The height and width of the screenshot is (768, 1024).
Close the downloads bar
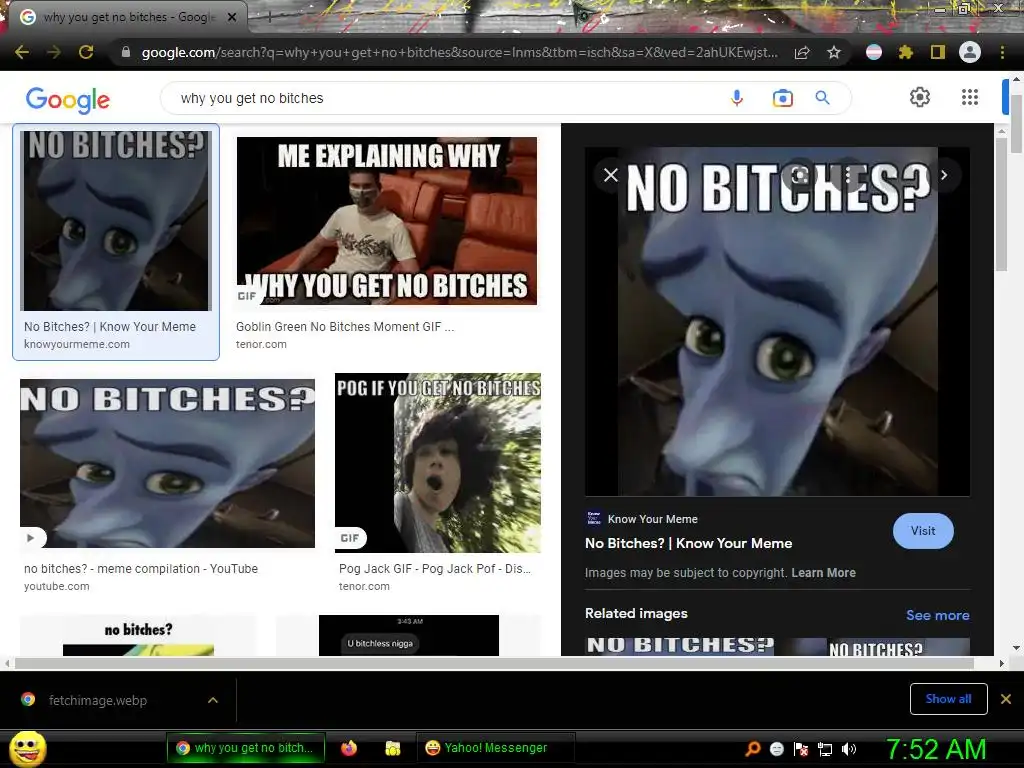[1006, 699]
